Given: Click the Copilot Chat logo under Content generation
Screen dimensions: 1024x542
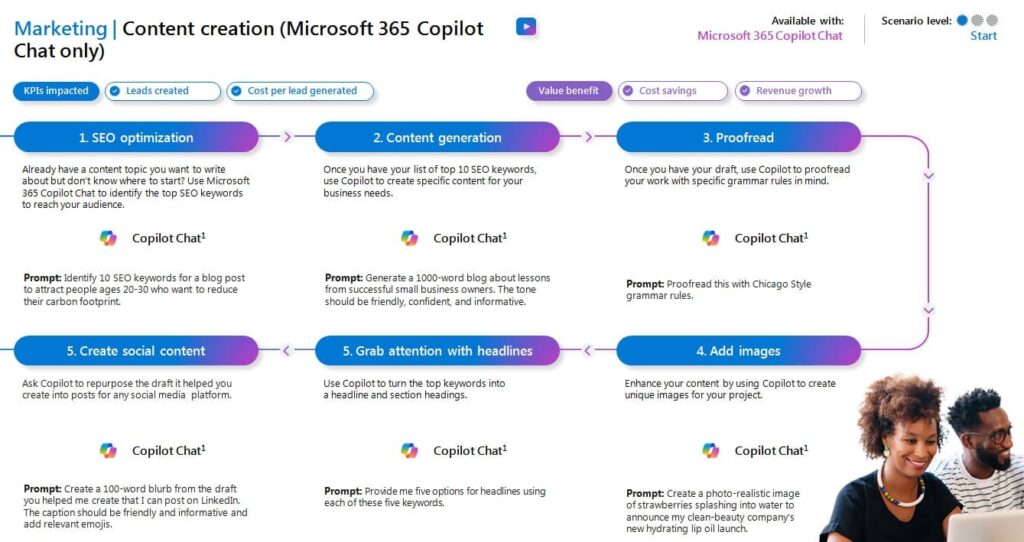Looking at the screenshot, I should [x=409, y=238].
